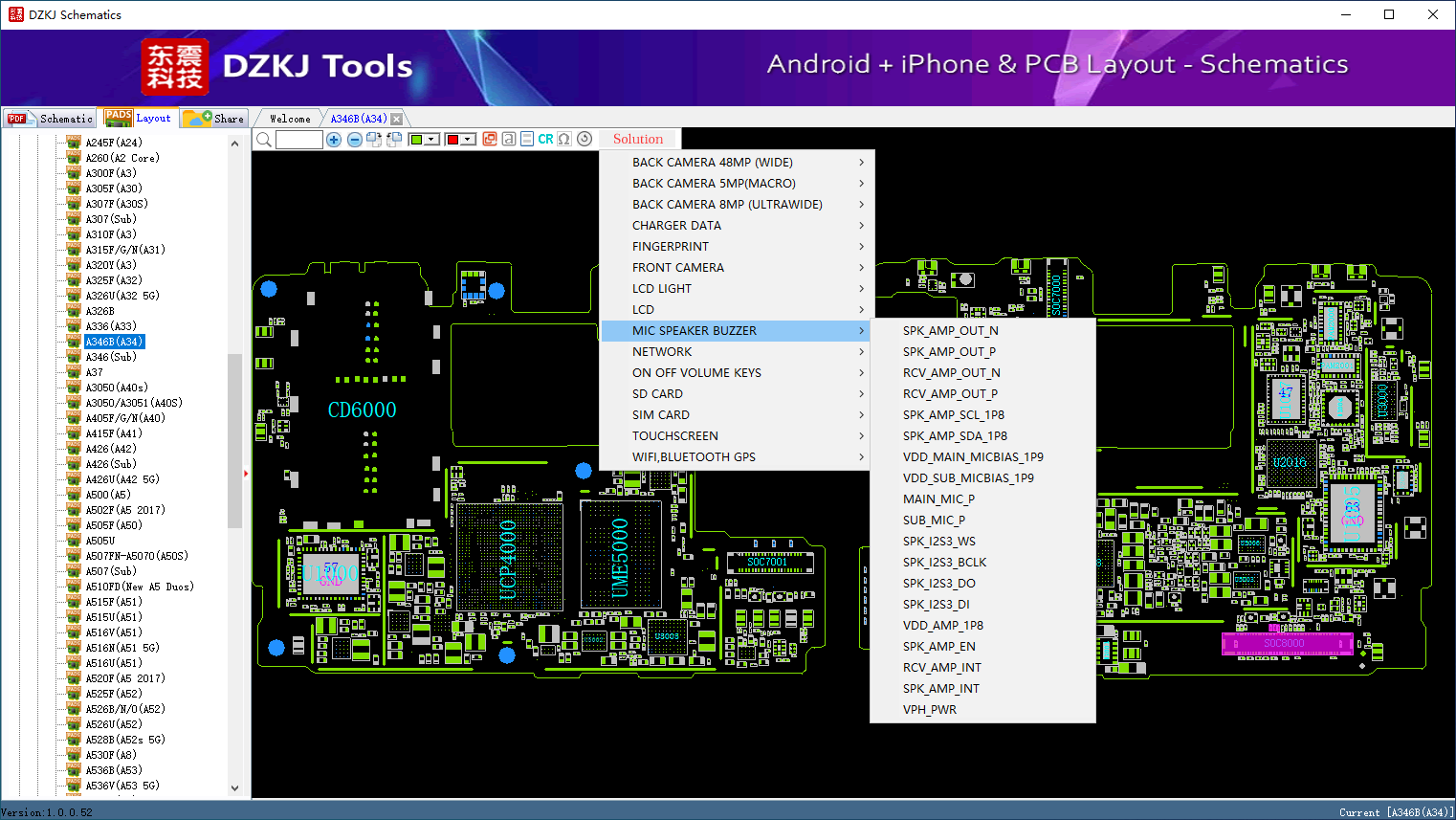This screenshot has width=1456, height=820.
Task: Go to the Welcome tab
Action: (290, 119)
